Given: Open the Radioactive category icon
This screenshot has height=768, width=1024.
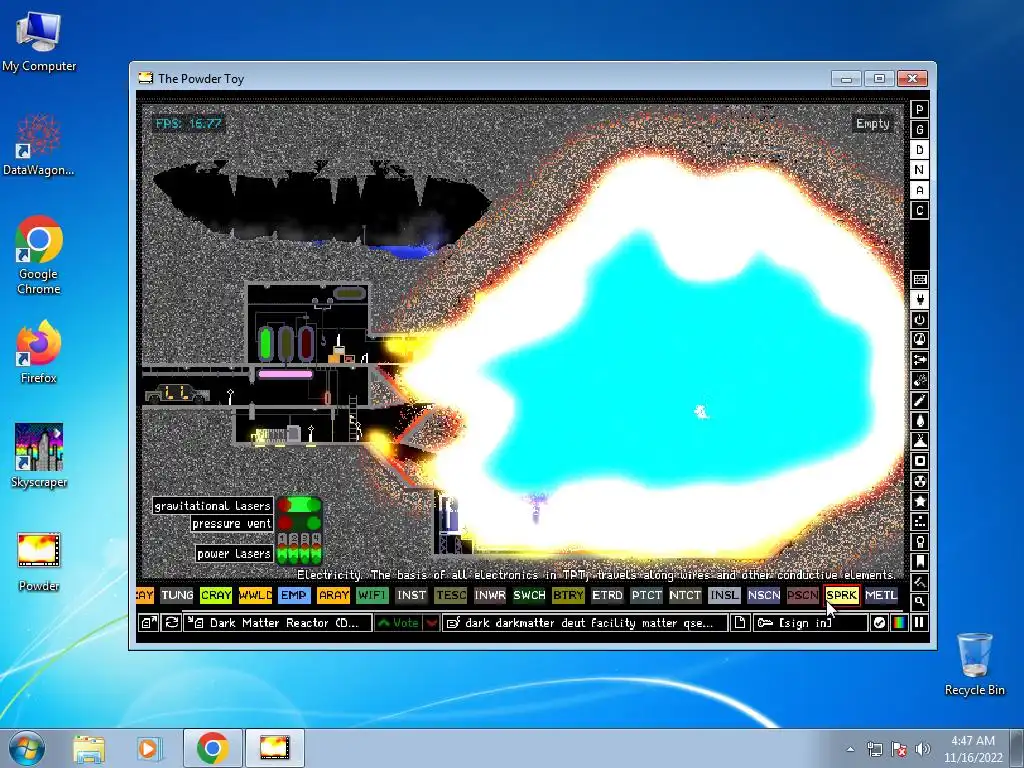Looking at the screenshot, I should click(920, 482).
